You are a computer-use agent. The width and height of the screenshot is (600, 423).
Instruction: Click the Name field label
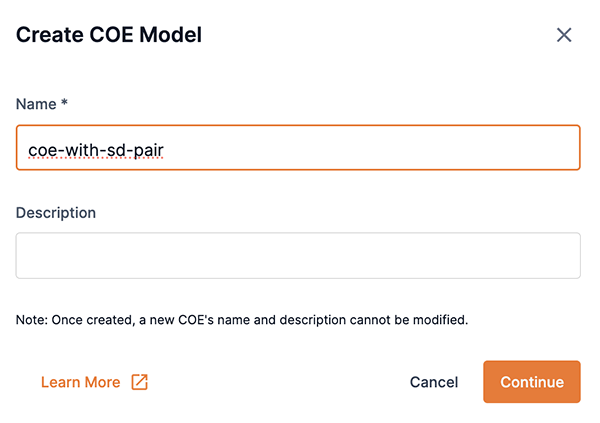35,103
